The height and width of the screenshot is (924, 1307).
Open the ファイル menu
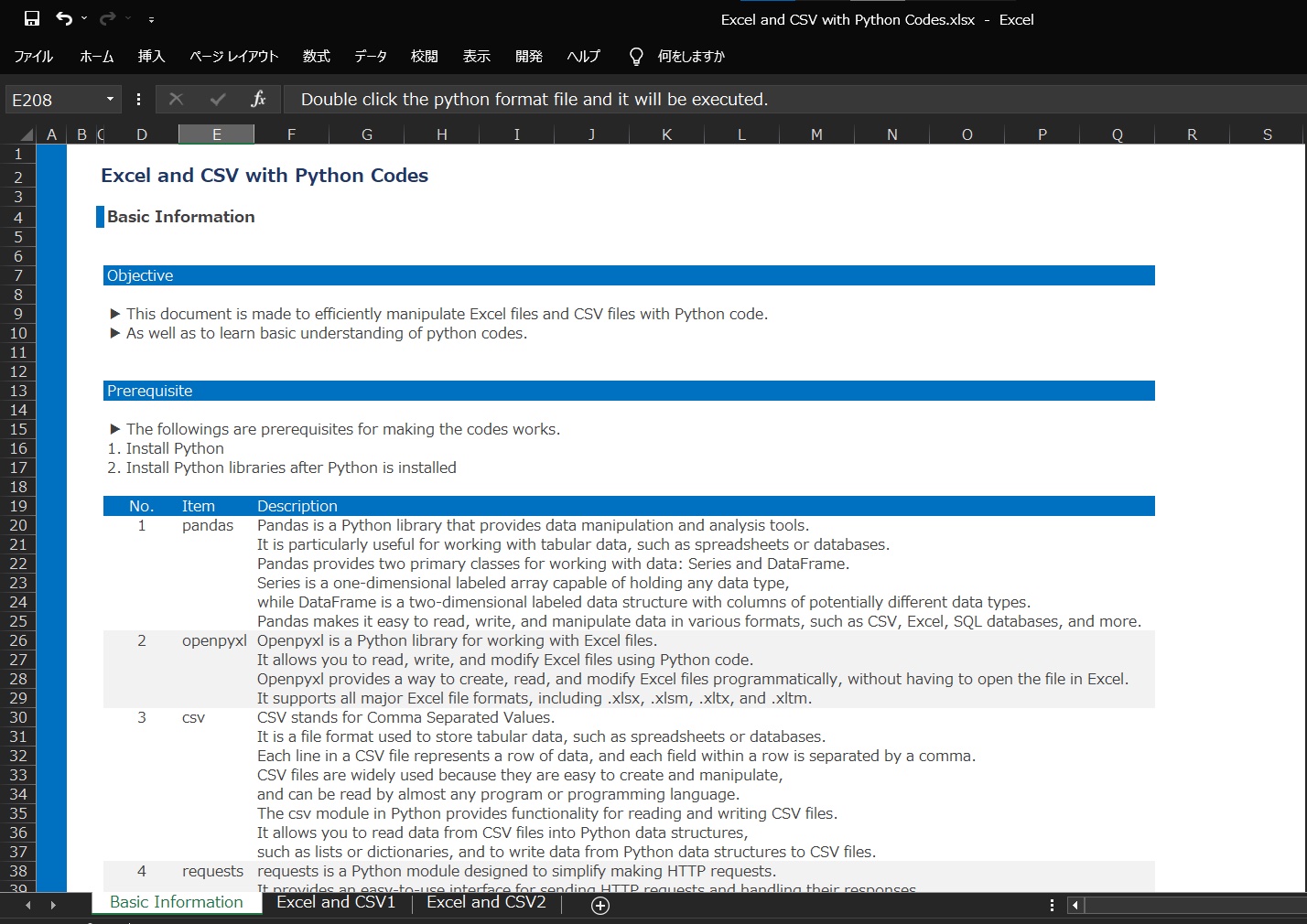point(34,57)
